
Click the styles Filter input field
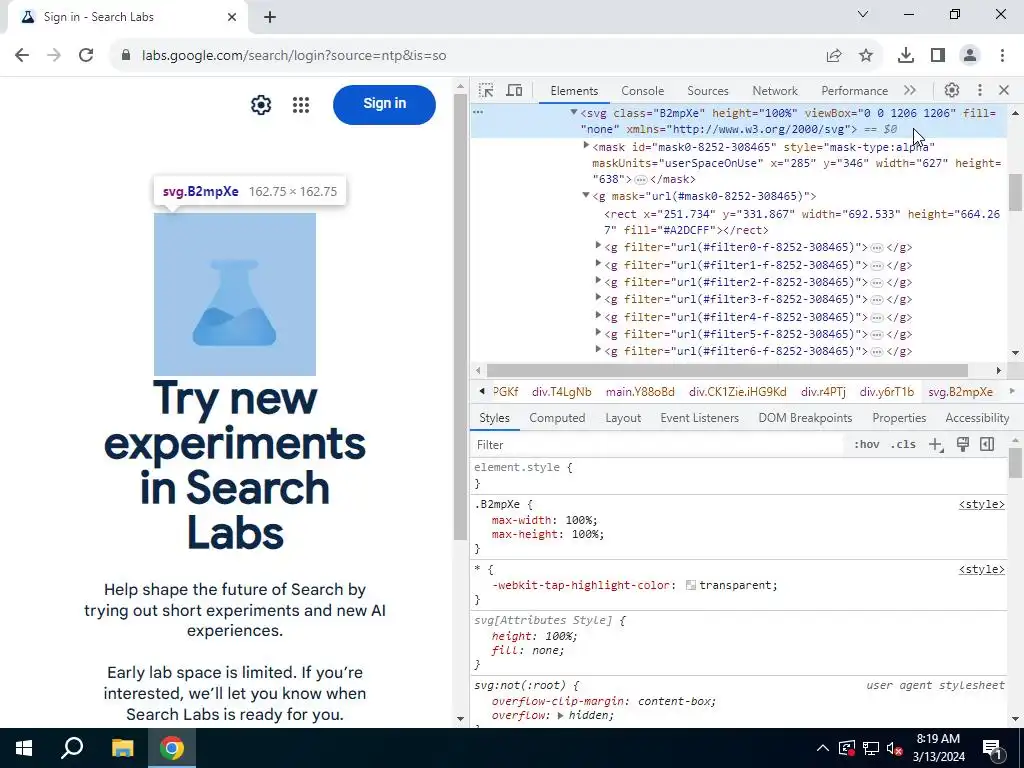658,445
